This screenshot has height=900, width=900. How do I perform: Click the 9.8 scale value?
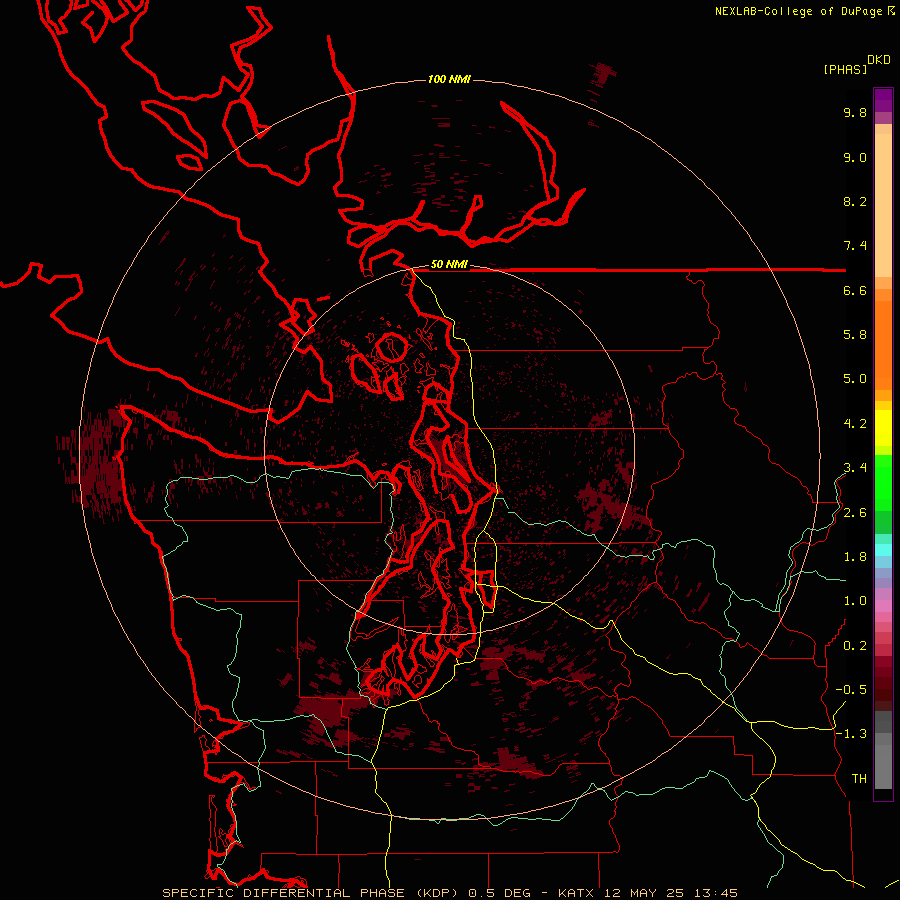pyautogui.click(x=855, y=112)
